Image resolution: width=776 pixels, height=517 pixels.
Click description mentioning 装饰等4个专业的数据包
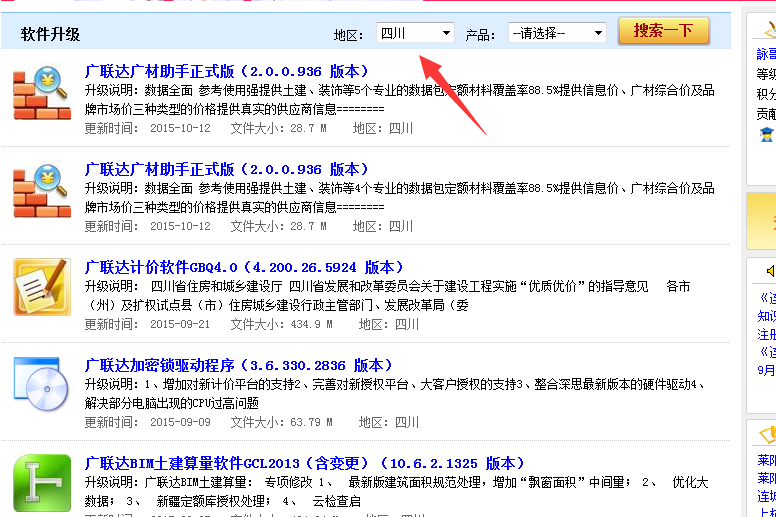point(399,197)
